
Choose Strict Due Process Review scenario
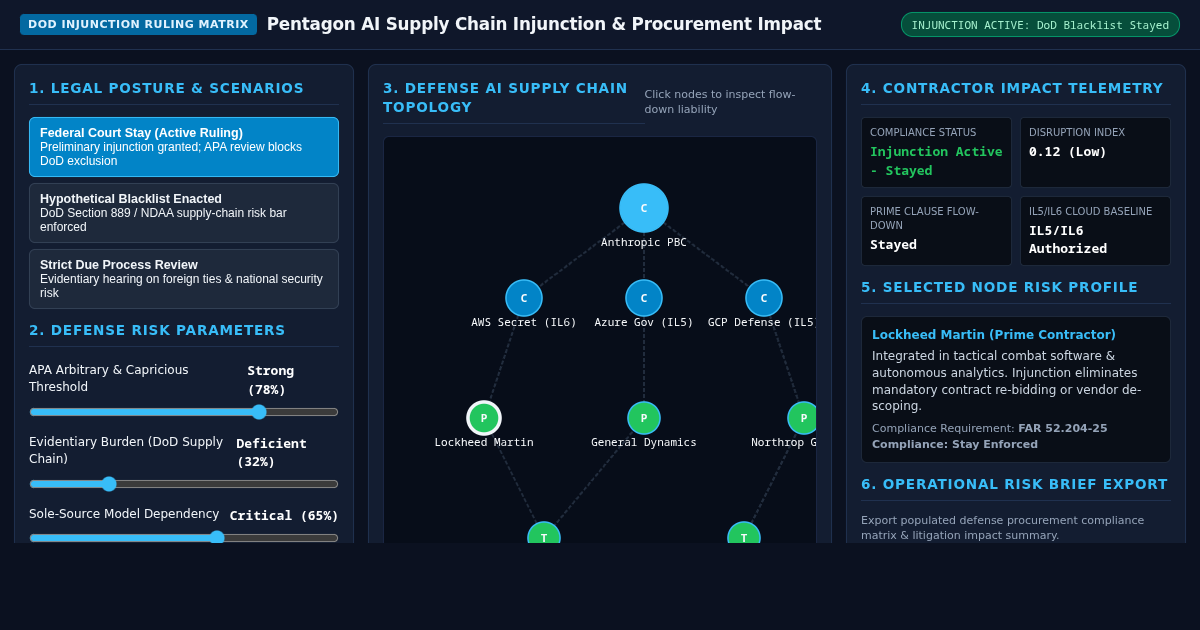pyautogui.click(x=184, y=279)
